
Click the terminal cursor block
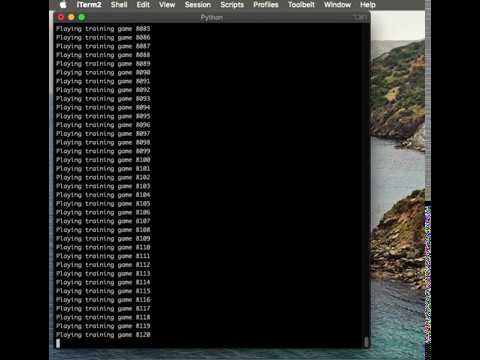58,343
